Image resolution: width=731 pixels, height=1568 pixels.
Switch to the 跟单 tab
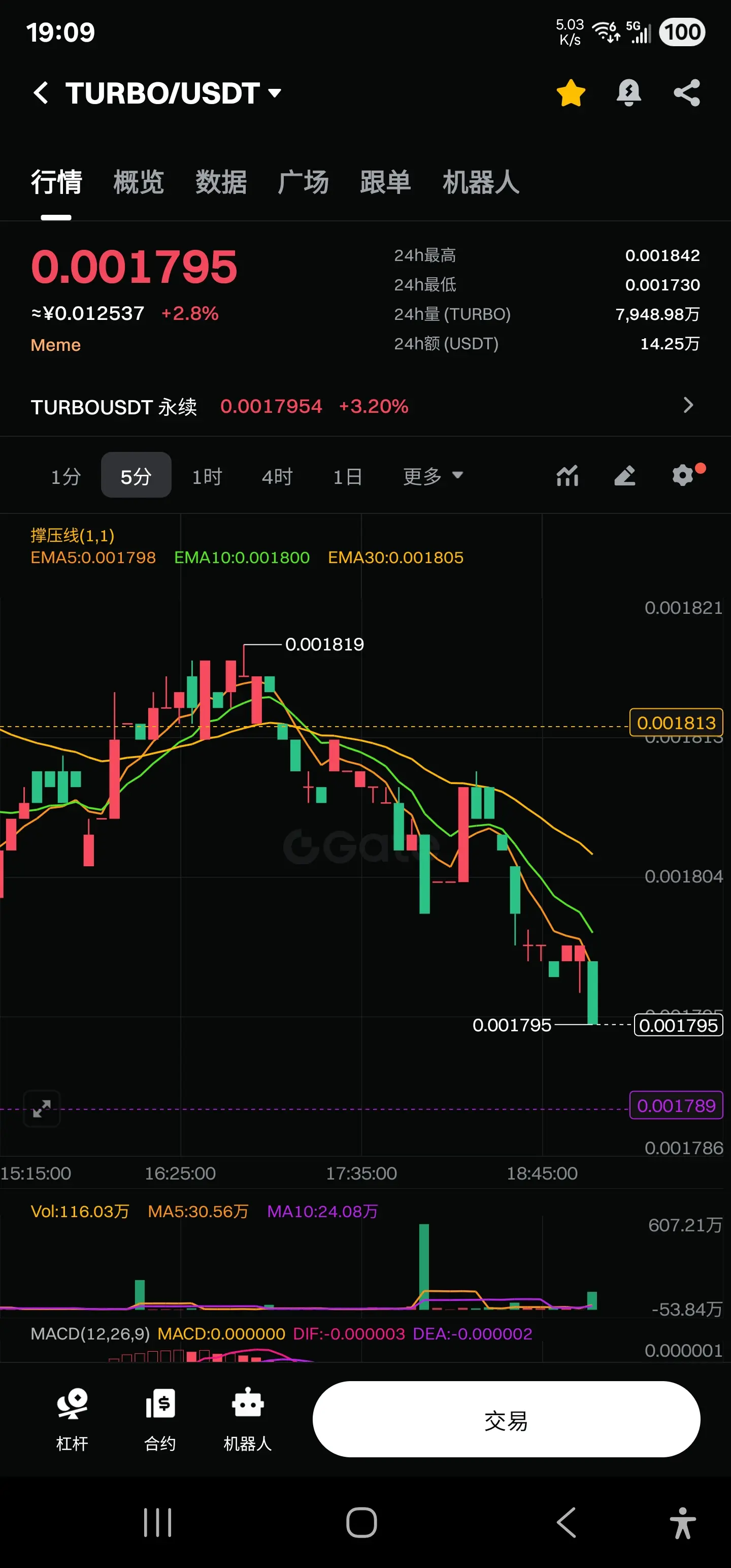tap(385, 182)
